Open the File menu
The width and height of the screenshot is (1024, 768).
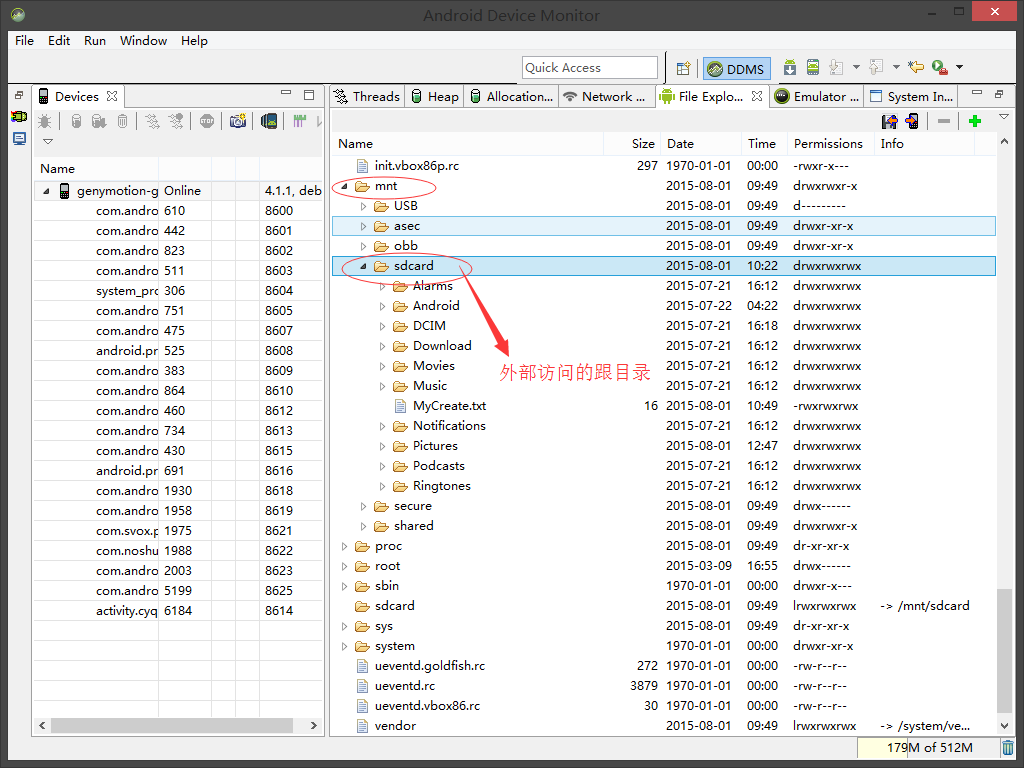24,40
